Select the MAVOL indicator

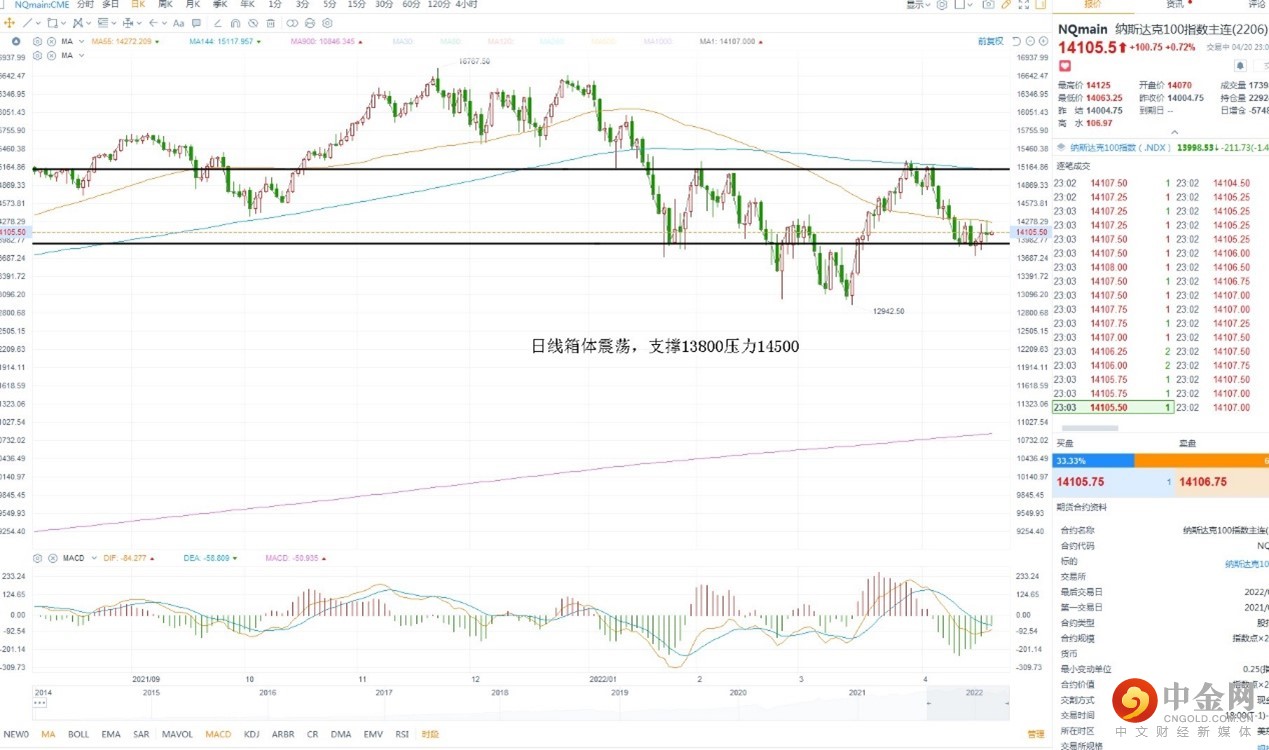click(177, 734)
